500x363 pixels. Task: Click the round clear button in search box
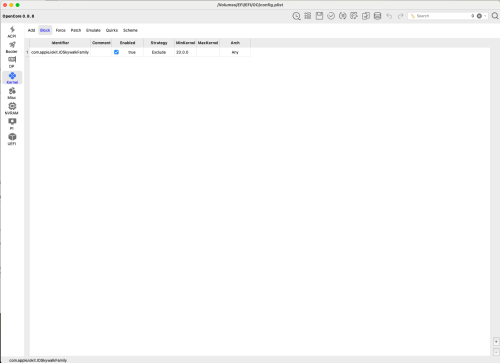pyautogui.click(x=479, y=16)
